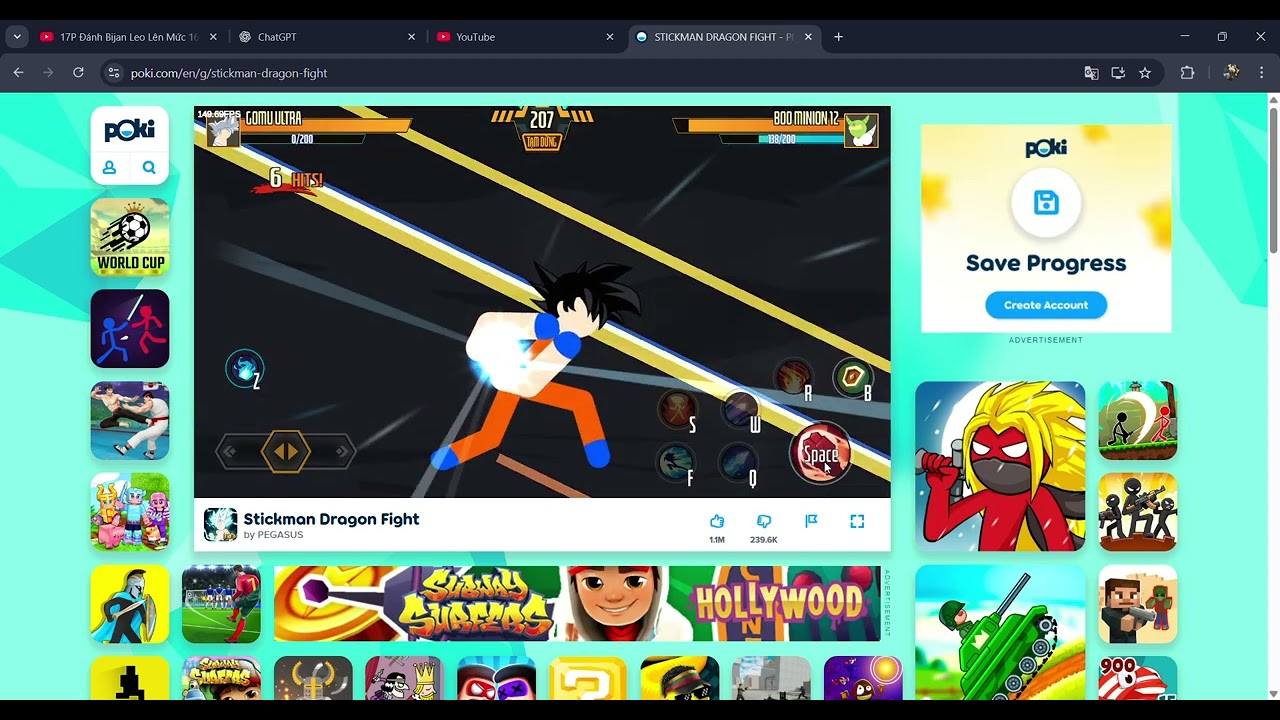Close the STICKMAN DRAGON FIGHT tab
Viewport: 1280px width, 720px height.
tap(808, 37)
